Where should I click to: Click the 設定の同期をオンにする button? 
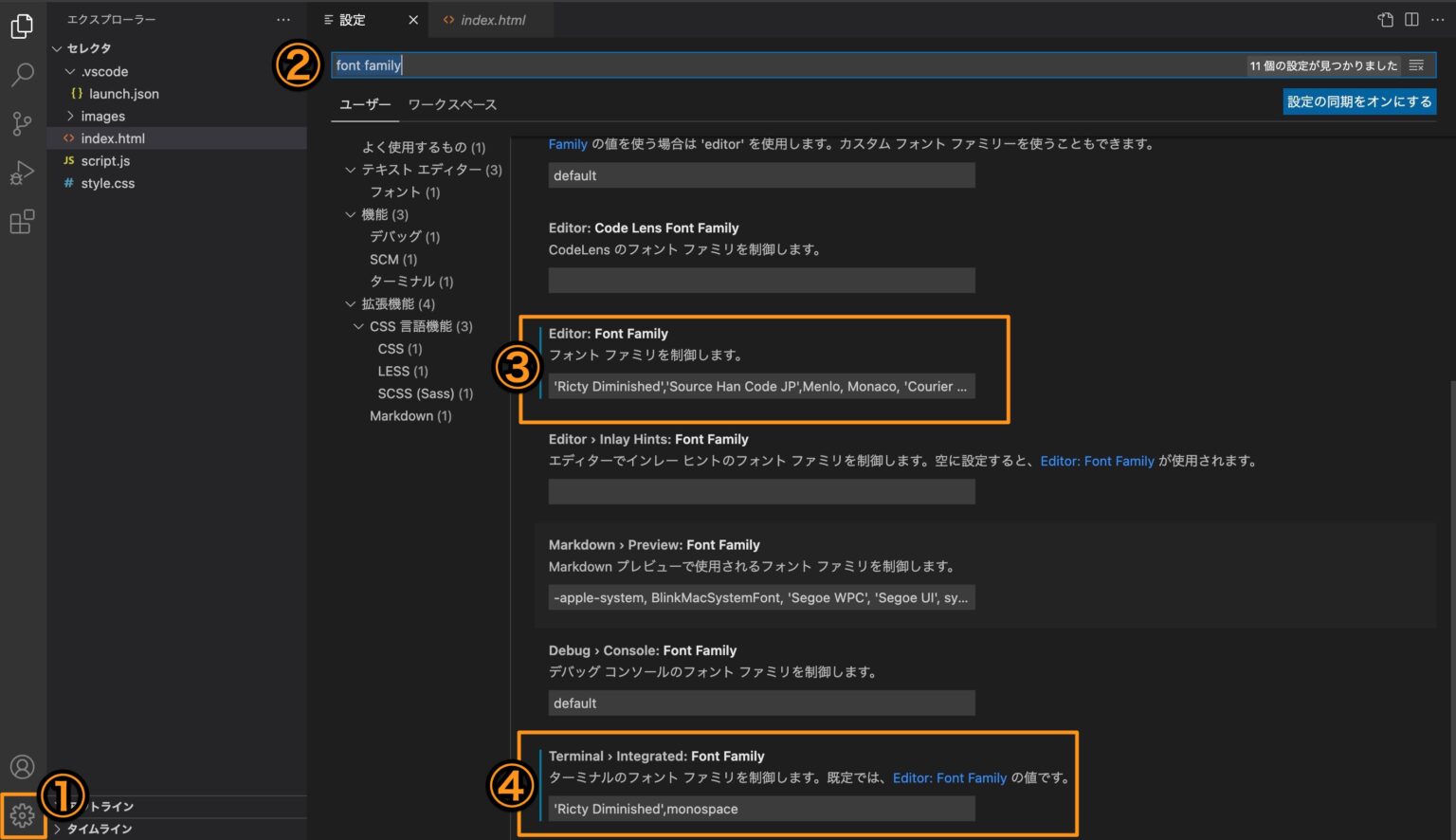(1359, 101)
